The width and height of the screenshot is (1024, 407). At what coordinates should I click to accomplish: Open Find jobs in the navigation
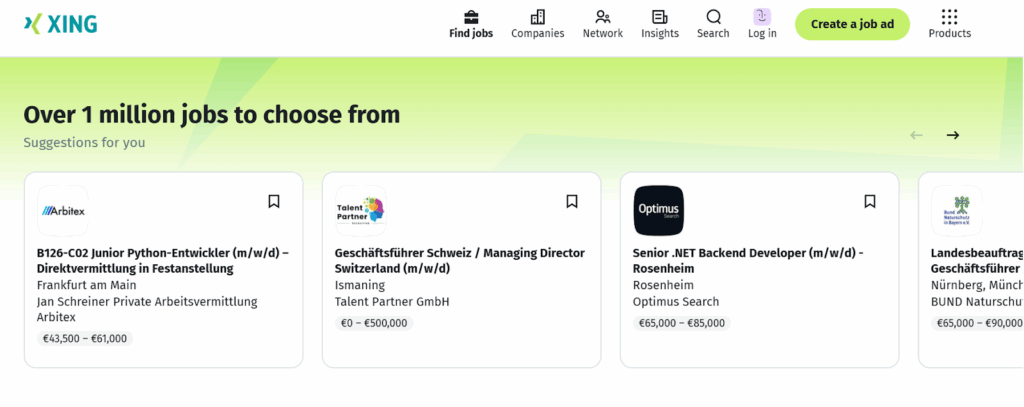click(471, 24)
